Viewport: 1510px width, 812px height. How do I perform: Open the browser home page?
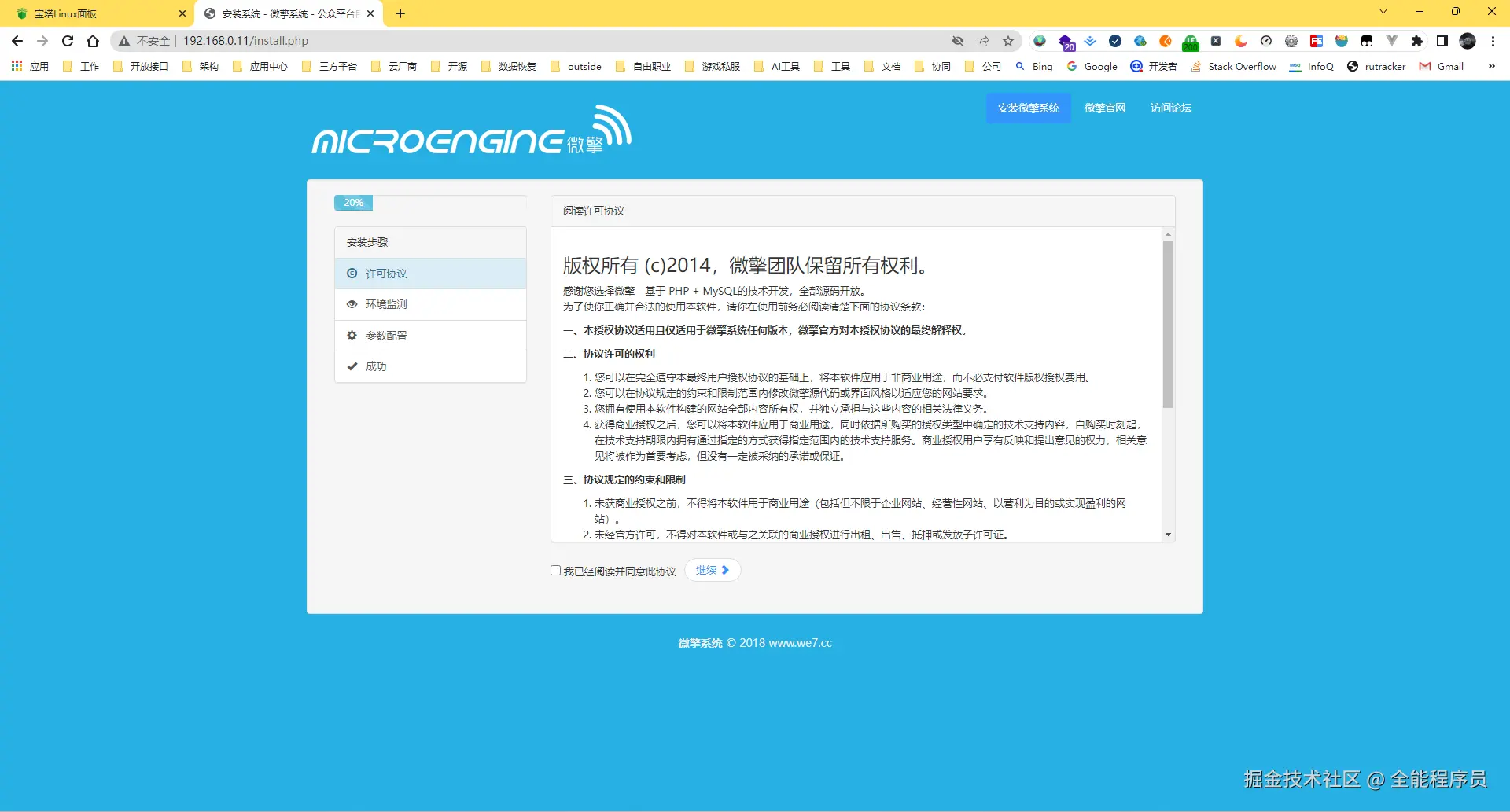point(93,41)
